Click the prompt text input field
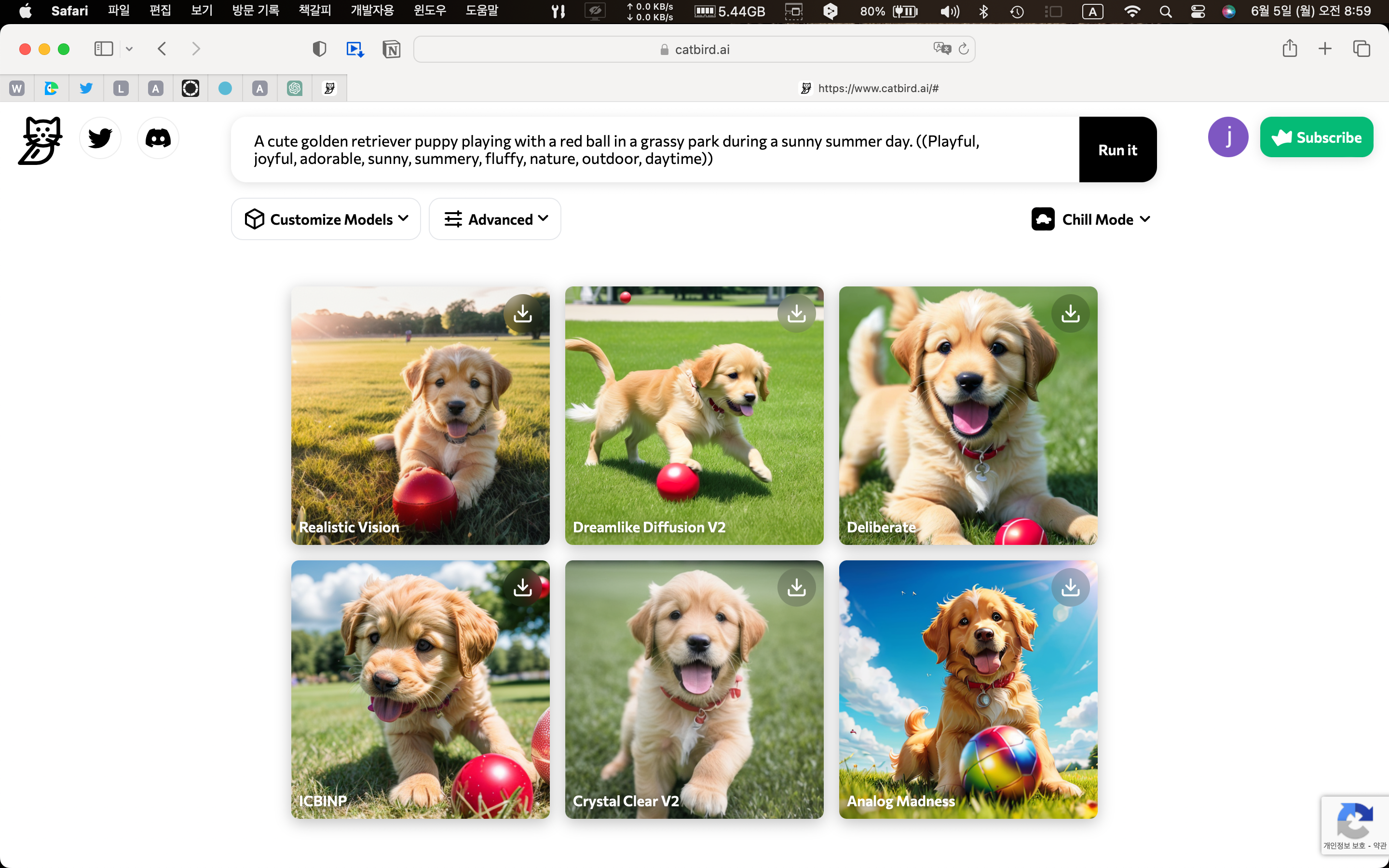The height and width of the screenshot is (868, 1389). 654,150
